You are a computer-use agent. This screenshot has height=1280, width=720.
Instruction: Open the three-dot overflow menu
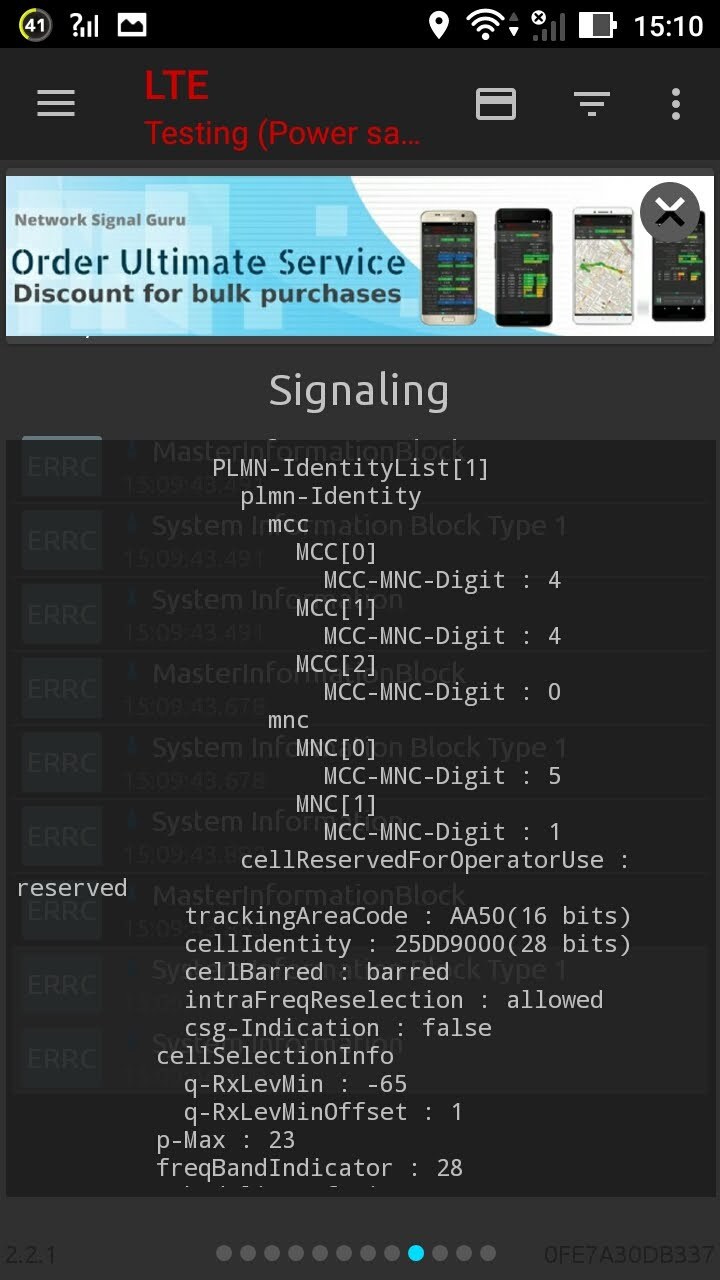coord(676,103)
